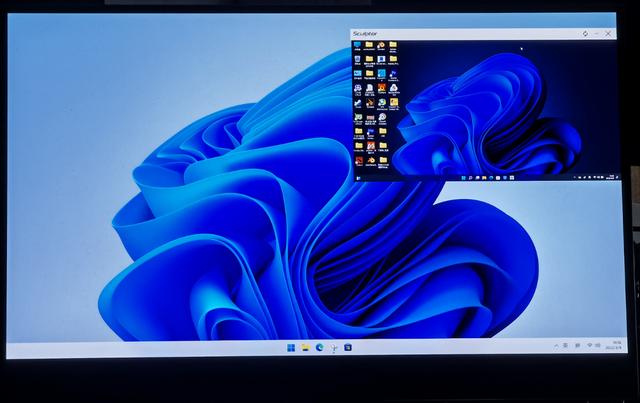Click the Start button inside Sculptor remote view
This screenshot has width=640, height=403.
click(x=464, y=178)
